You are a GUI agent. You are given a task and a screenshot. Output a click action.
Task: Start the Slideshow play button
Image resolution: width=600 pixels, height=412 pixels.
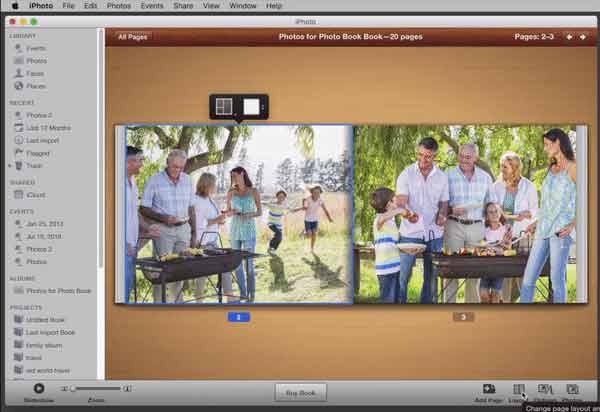tap(39, 388)
